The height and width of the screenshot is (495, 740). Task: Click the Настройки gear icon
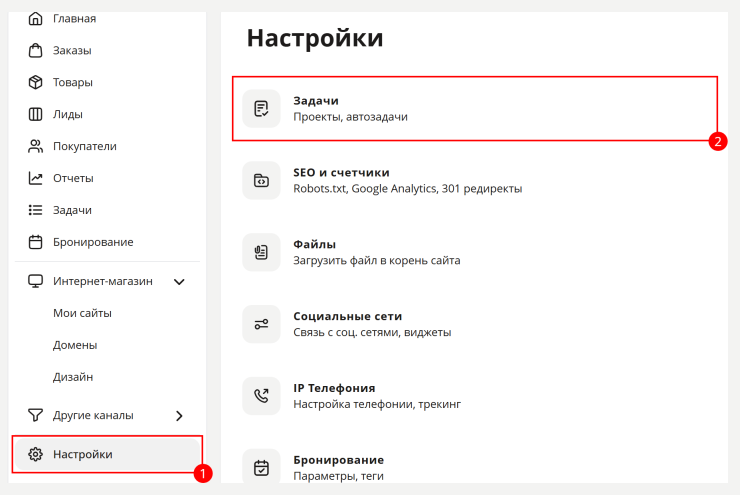(35, 454)
